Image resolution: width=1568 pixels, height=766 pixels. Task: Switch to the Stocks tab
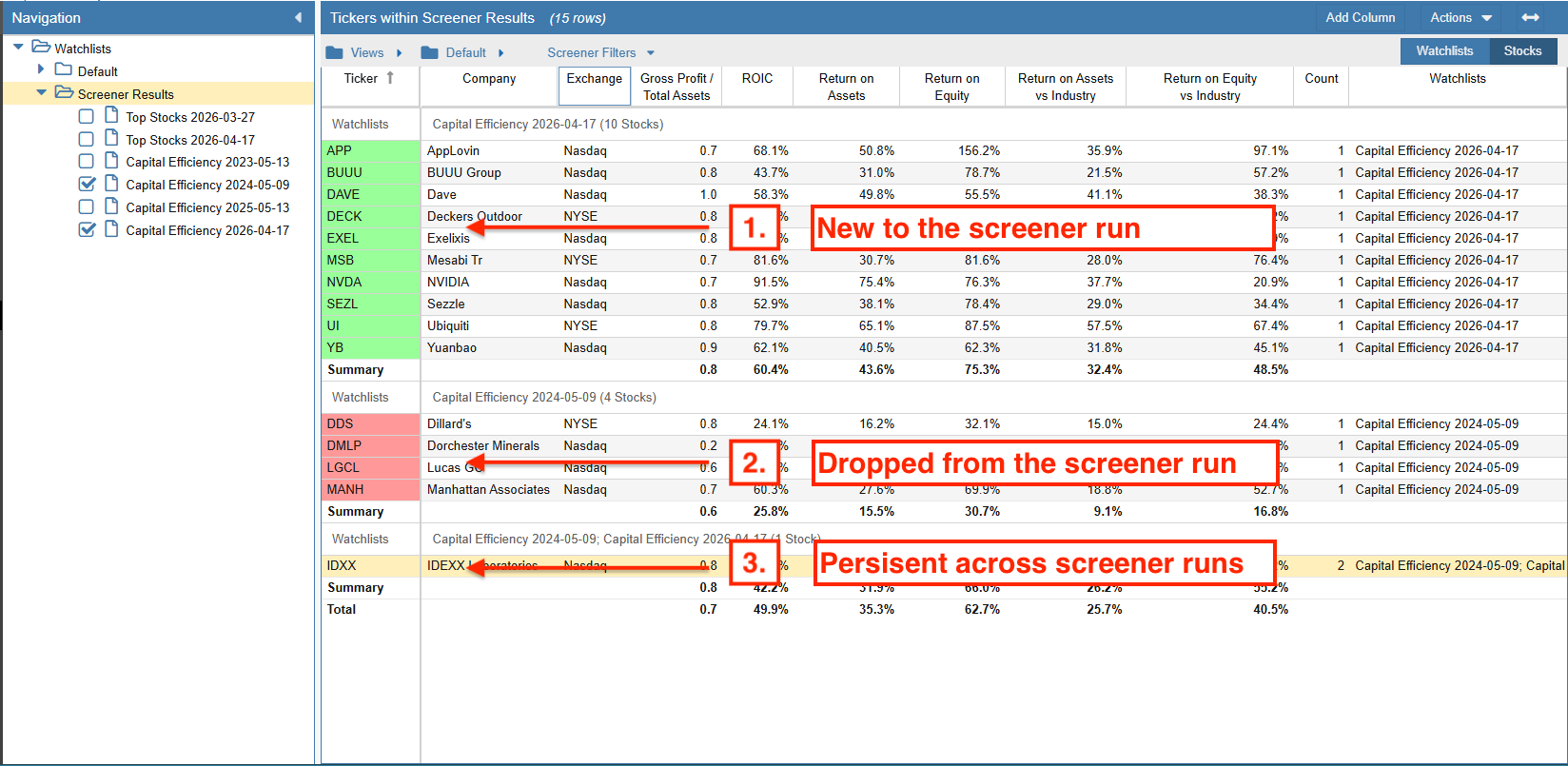1522,50
